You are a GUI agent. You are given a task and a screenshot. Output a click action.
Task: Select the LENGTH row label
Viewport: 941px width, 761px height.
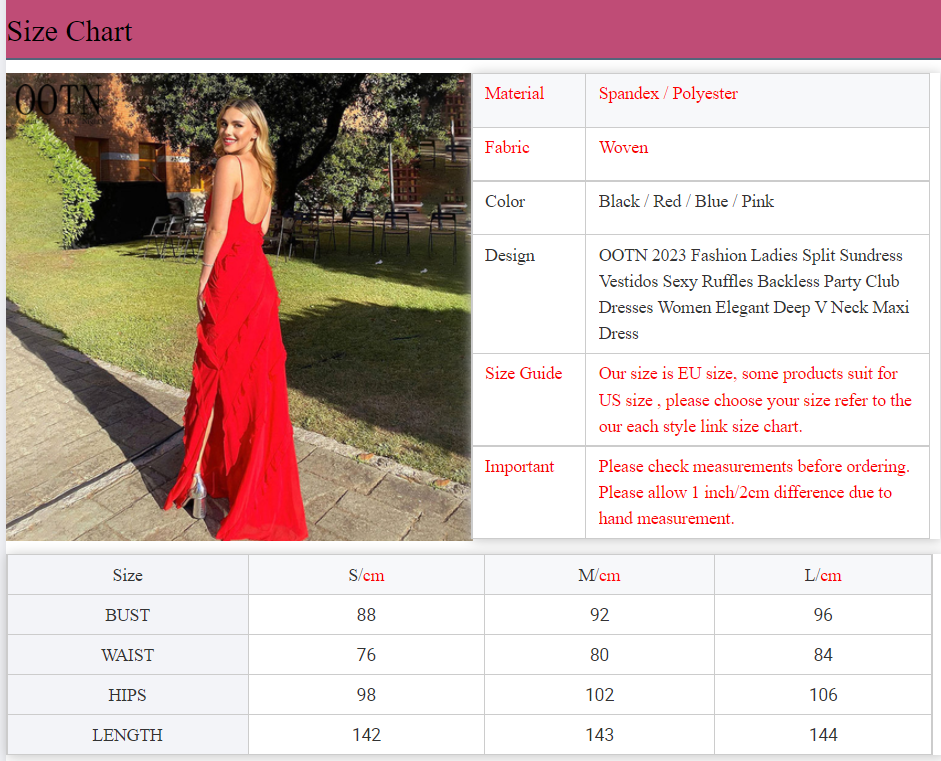pos(127,735)
